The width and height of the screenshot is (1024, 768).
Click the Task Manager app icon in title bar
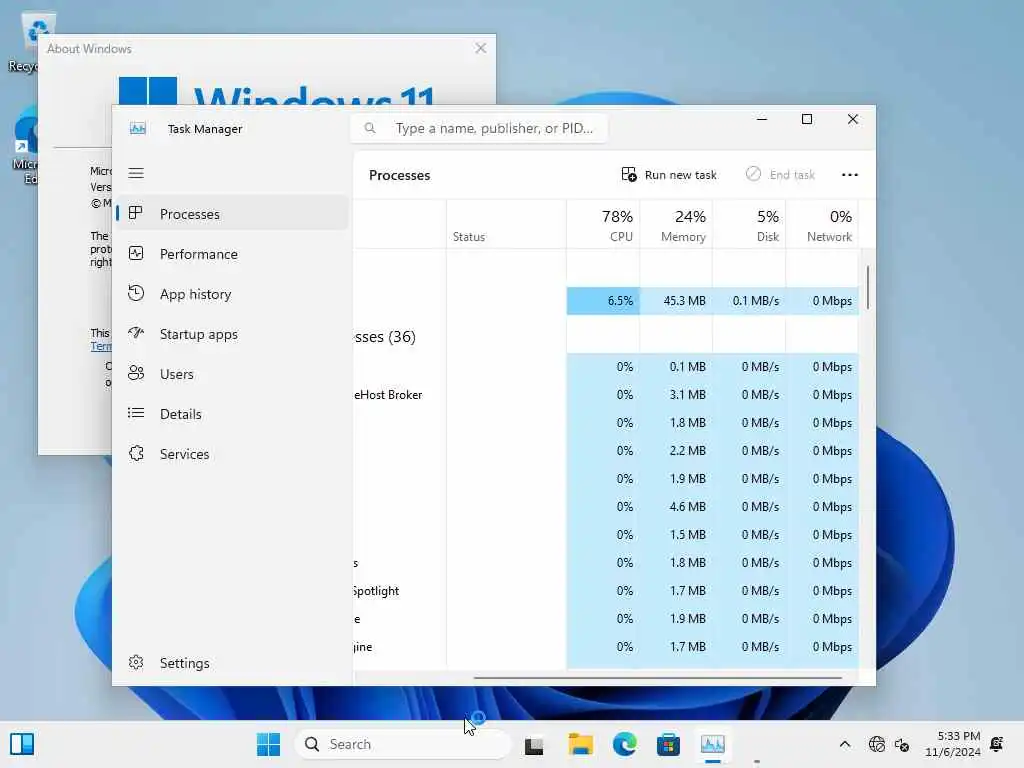click(x=138, y=129)
